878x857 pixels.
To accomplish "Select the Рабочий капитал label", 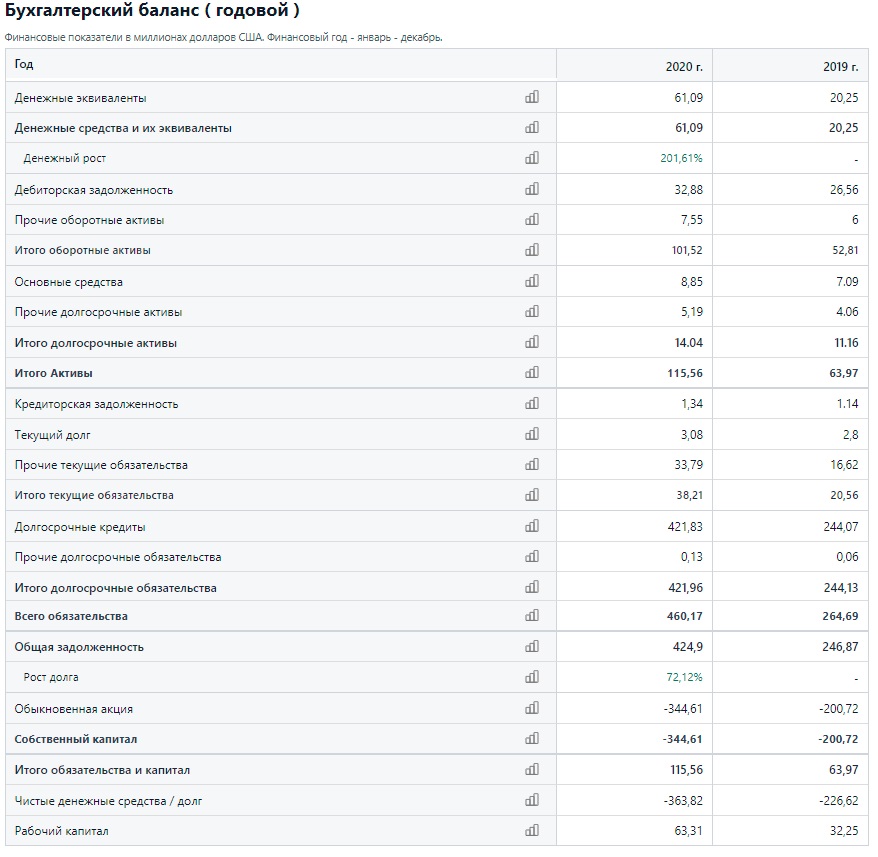I will point(62,831).
